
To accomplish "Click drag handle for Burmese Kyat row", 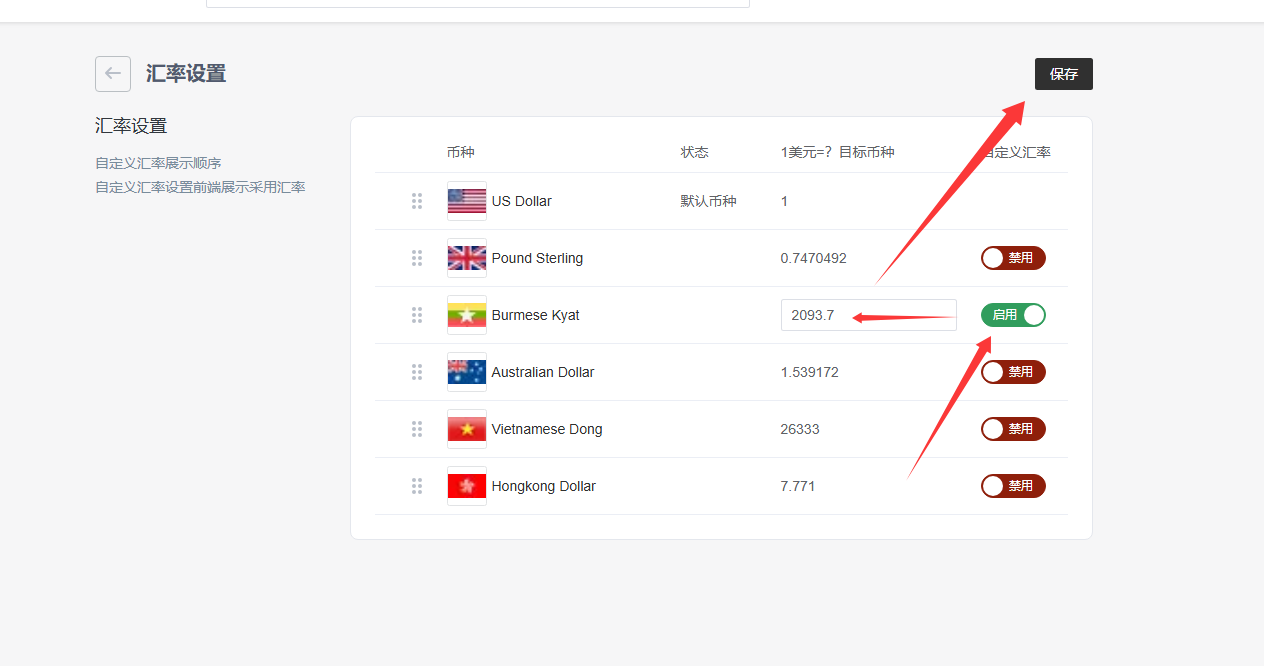I will point(417,315).
